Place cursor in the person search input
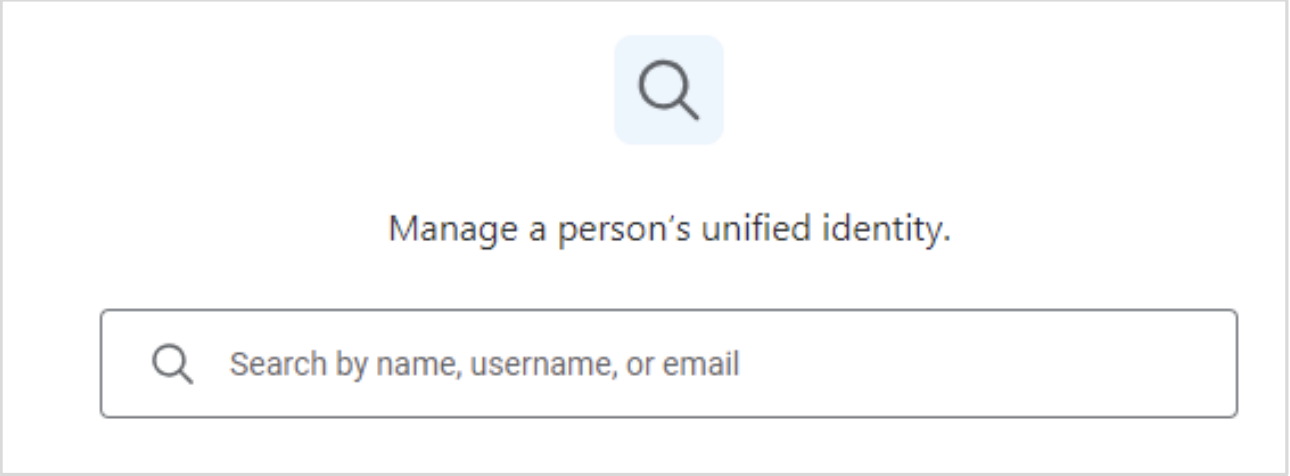The image size is (1290, 476). (x=668, y=364)
